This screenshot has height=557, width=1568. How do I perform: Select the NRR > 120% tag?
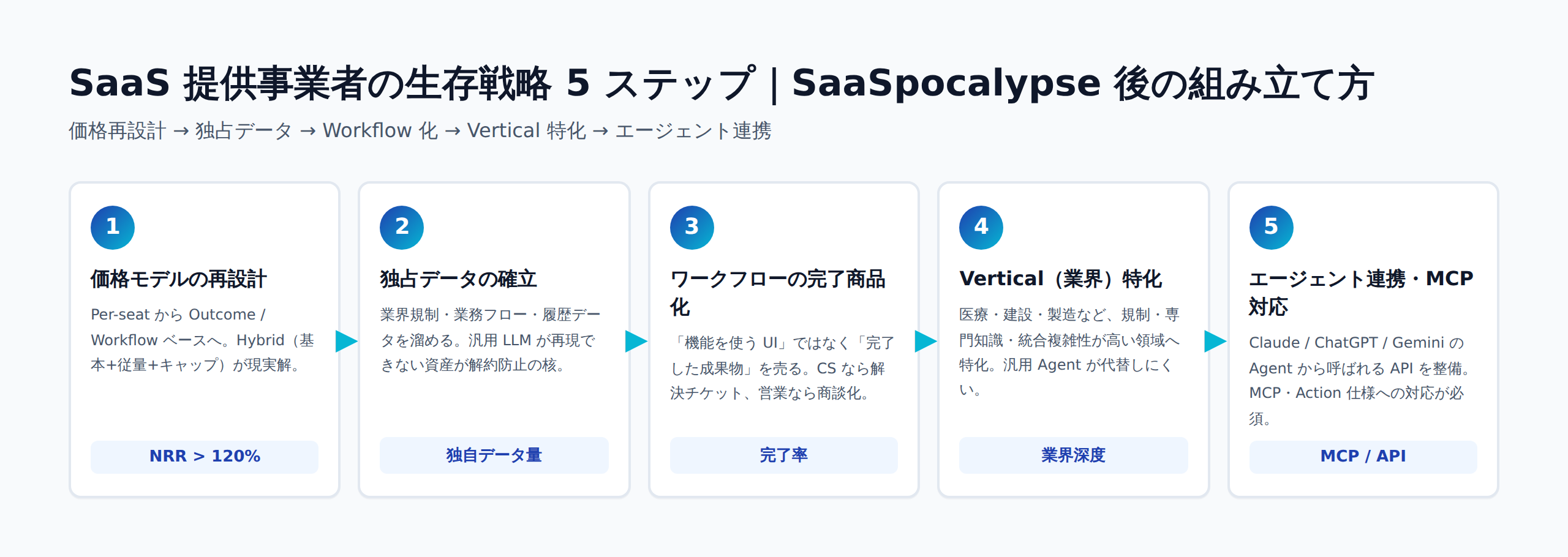[x=205, y=457]
